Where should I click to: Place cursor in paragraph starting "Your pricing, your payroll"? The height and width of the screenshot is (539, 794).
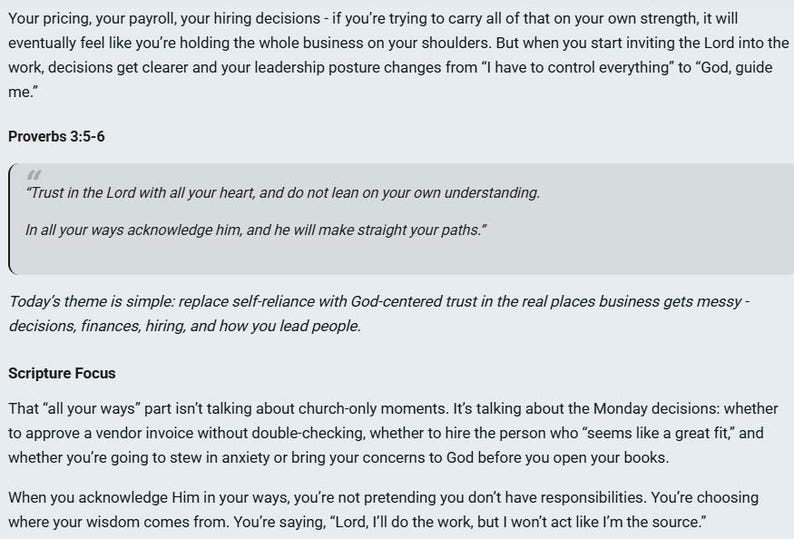[x=399, y=55]
